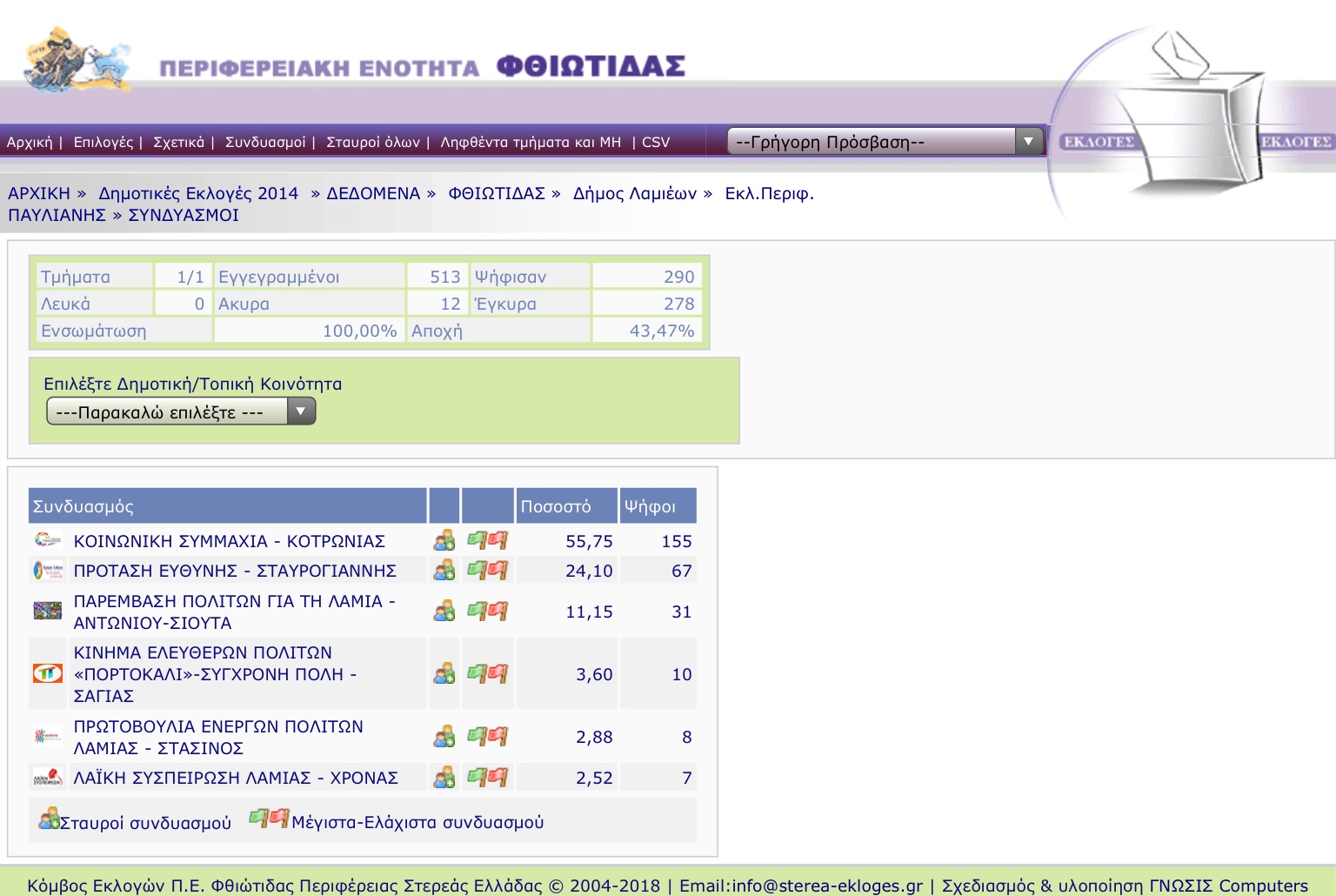Open Ληφθέντα τμήματα και ΜΗ page
1336x896 pixels.
point(531,142)
